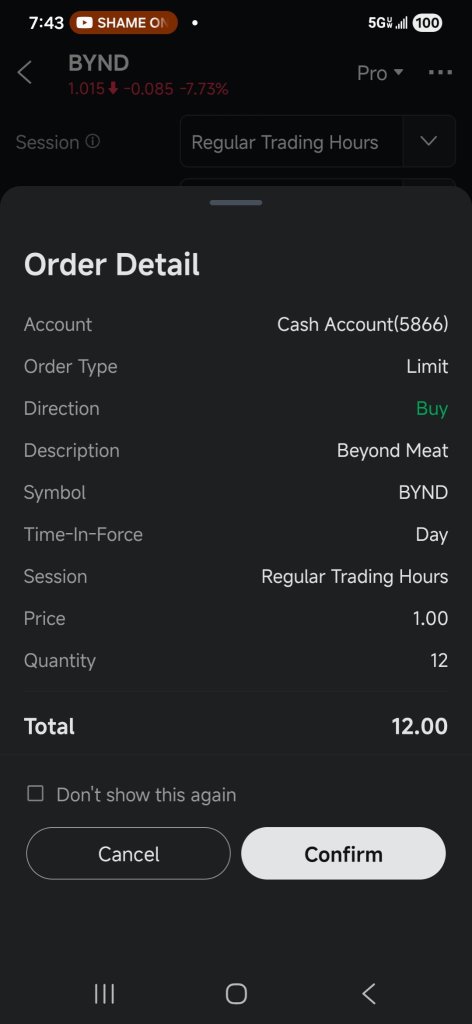Tap the Total 12.00 amount
472x1024 pixels.
click(x=420, y=726)
